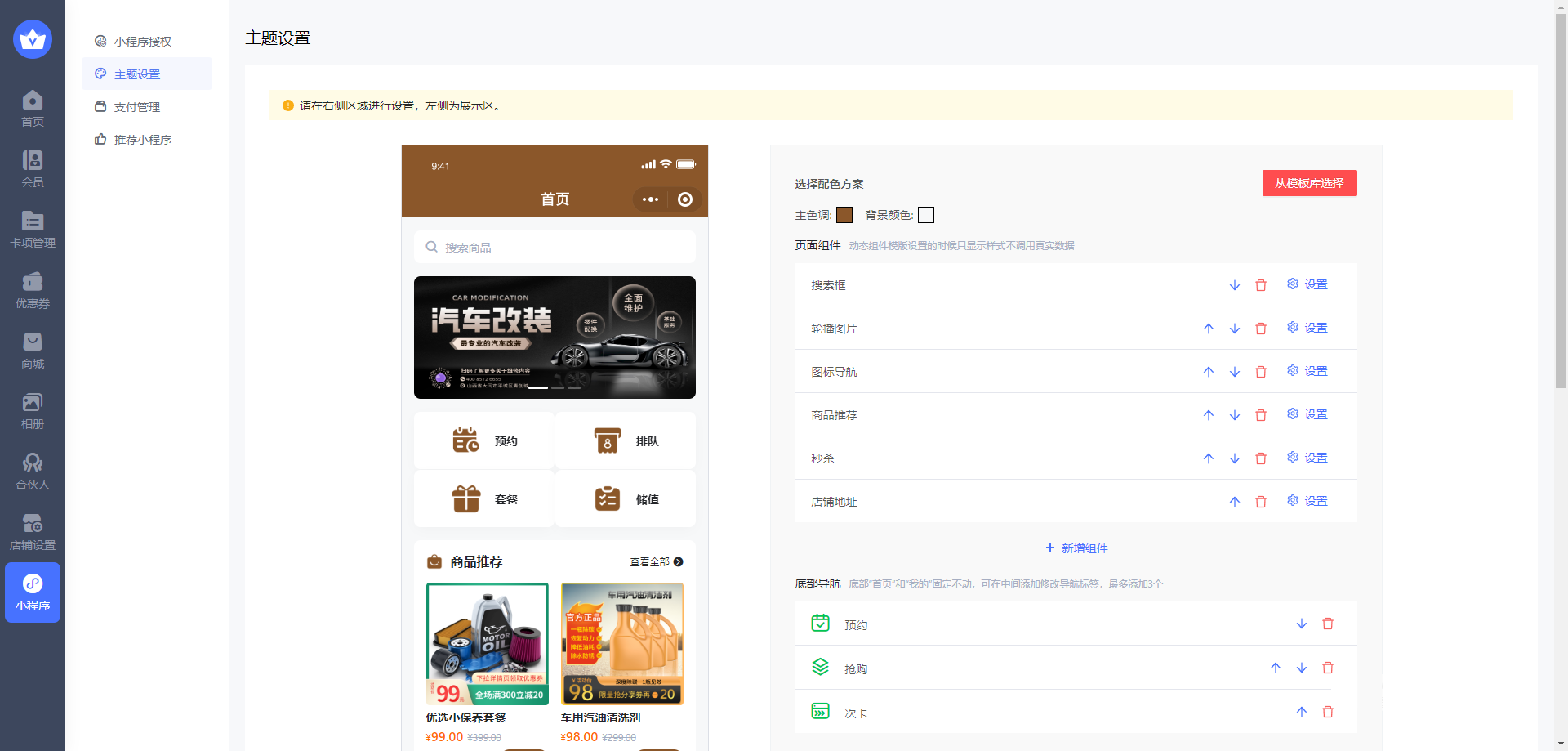Open 设置 for 图标导航 component
The image size is (1568, 751).
(1307, 371)
